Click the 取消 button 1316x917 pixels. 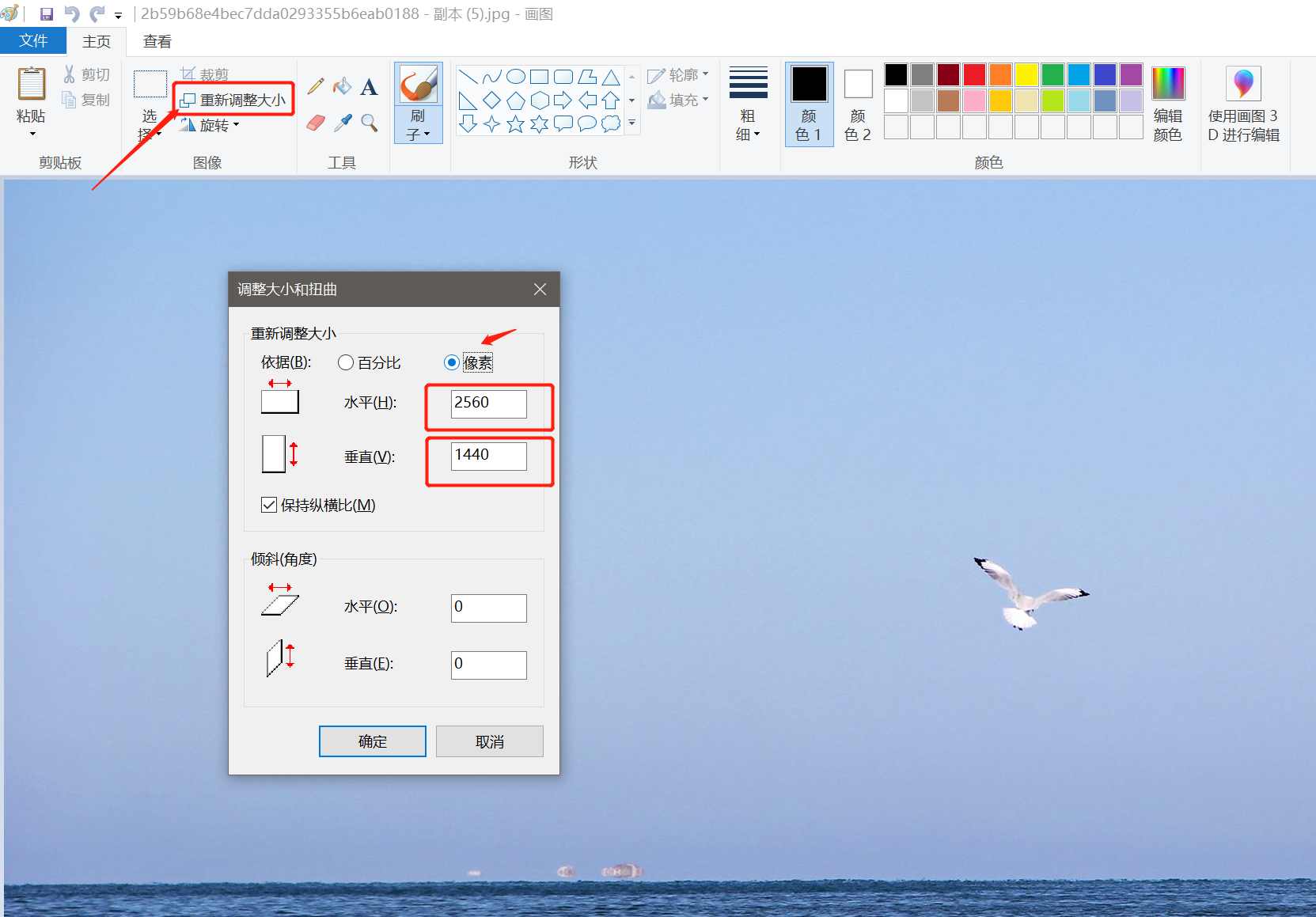pos(489,741)
